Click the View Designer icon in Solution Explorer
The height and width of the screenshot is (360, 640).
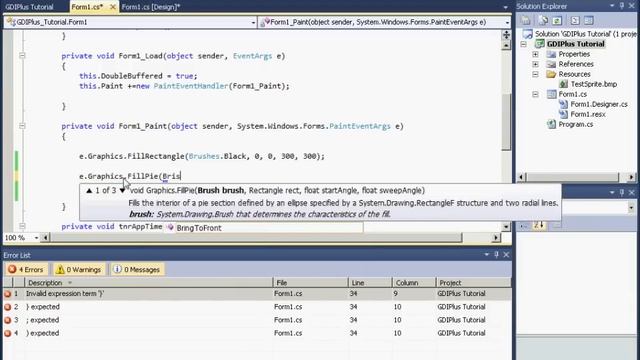point(588,20)
